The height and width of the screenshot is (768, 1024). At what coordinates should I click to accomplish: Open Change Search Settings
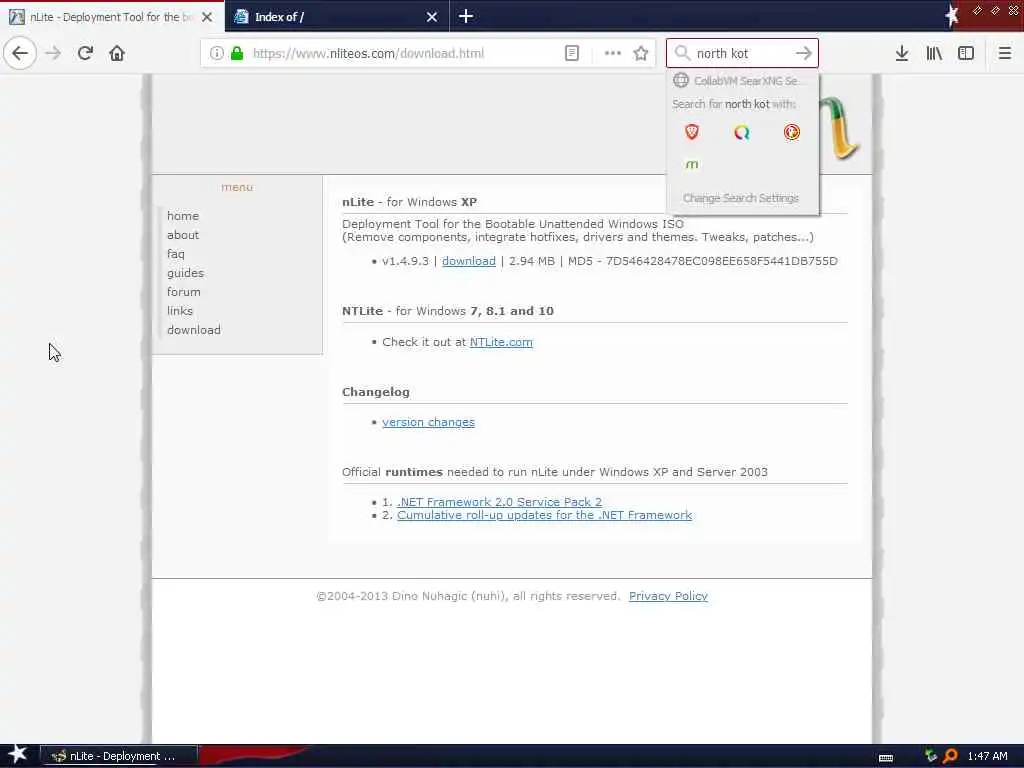pos(741,198)
